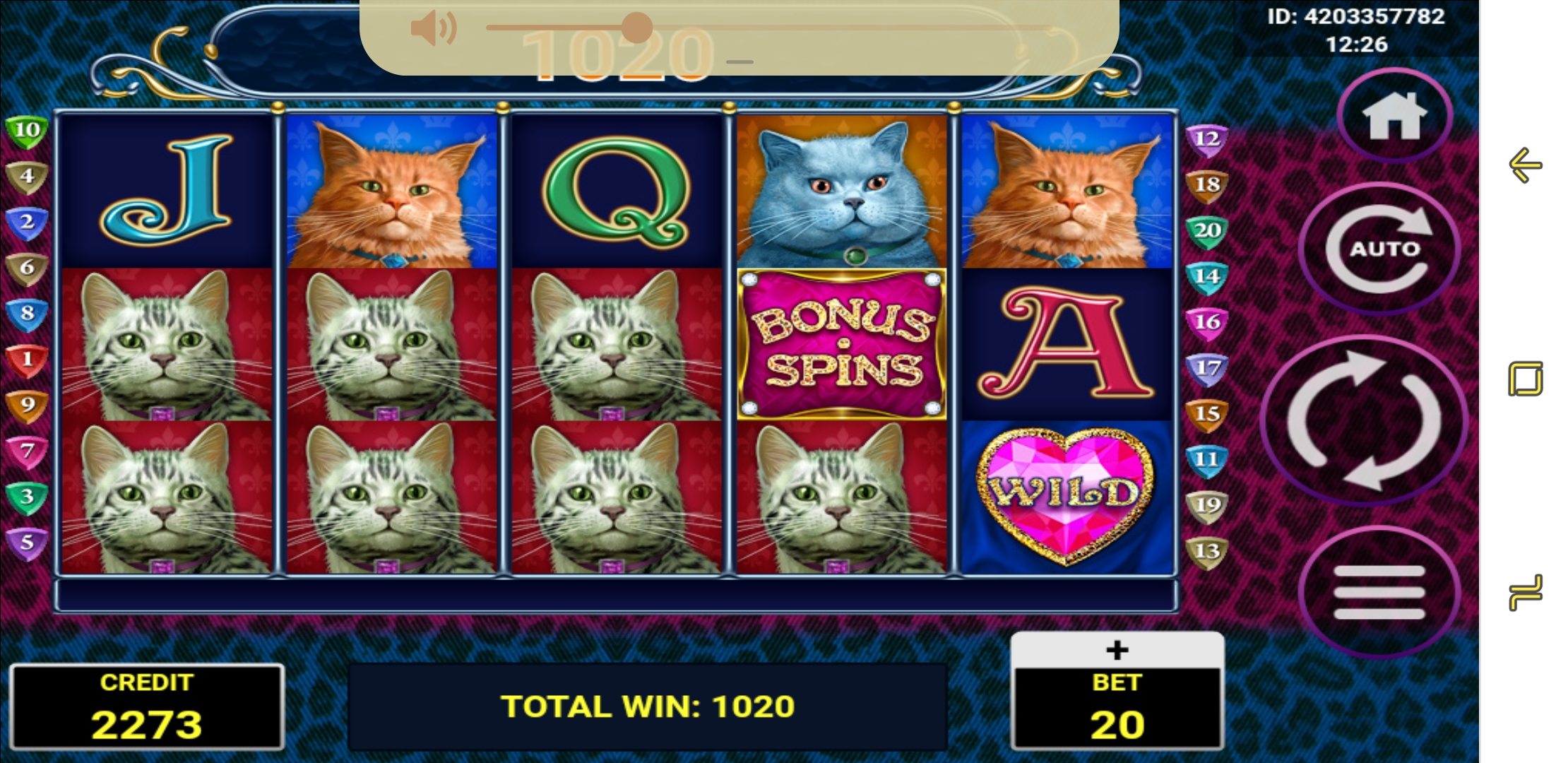
Task: Enable Auto spin mode
Action: point(1381,248)
